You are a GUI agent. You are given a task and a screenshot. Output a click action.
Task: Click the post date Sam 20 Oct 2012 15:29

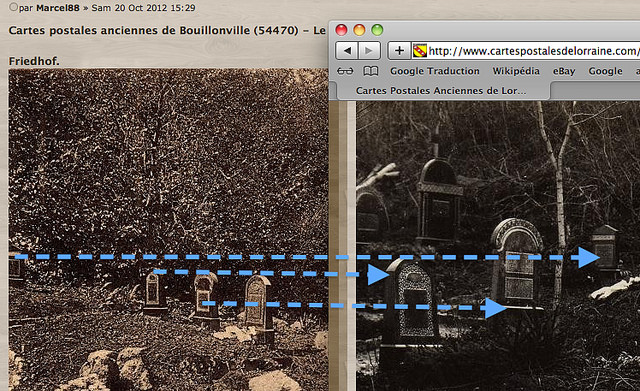click(x=143, y=8)
